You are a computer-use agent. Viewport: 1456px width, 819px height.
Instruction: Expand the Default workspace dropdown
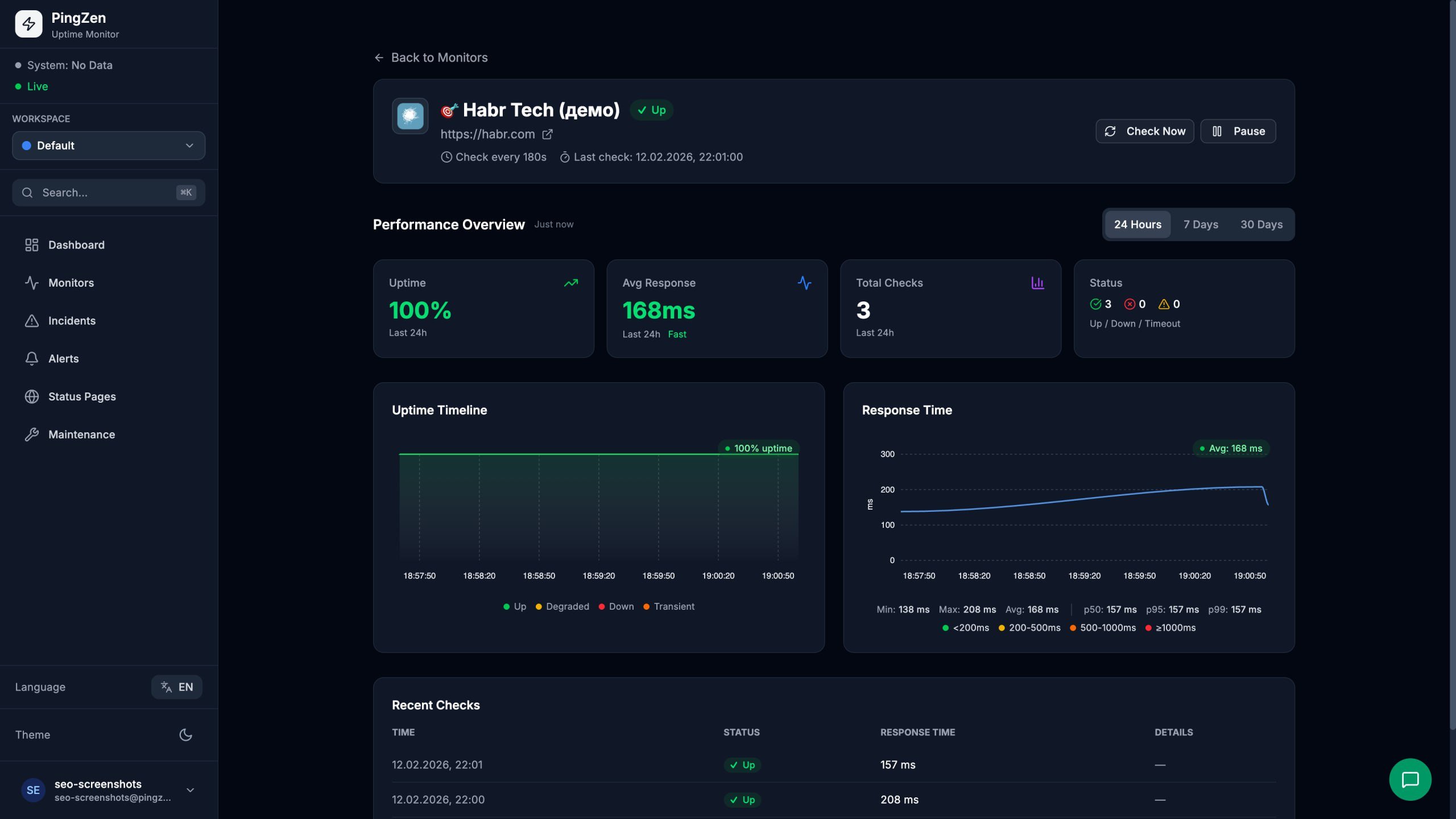tap(109, 146)
